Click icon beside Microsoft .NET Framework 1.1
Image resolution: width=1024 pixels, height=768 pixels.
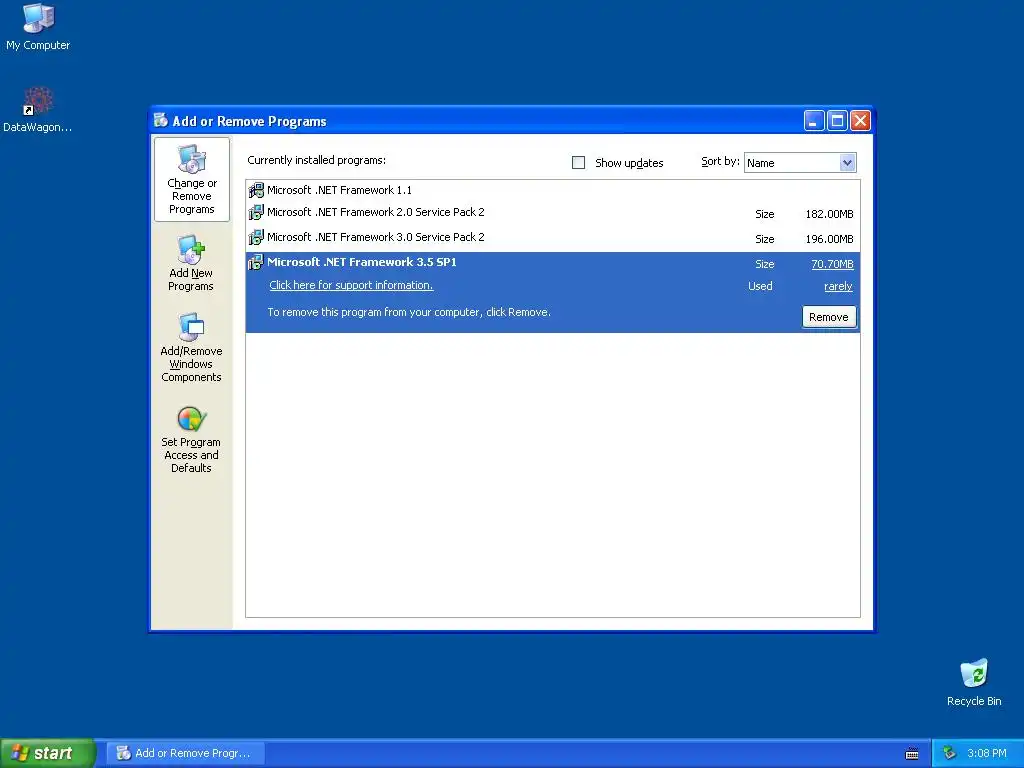click(x=256, y=190)
